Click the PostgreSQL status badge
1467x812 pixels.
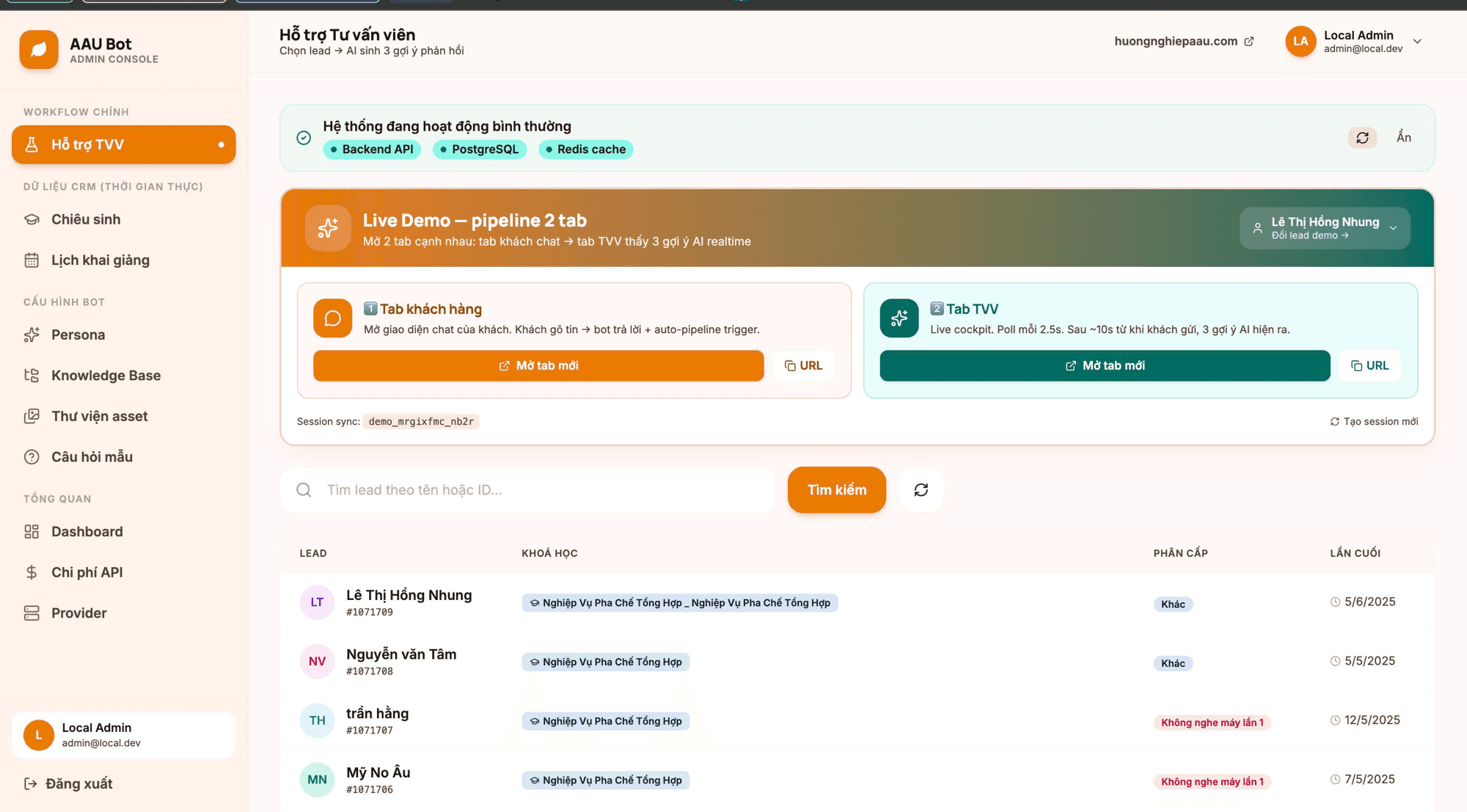coord(480,150)
